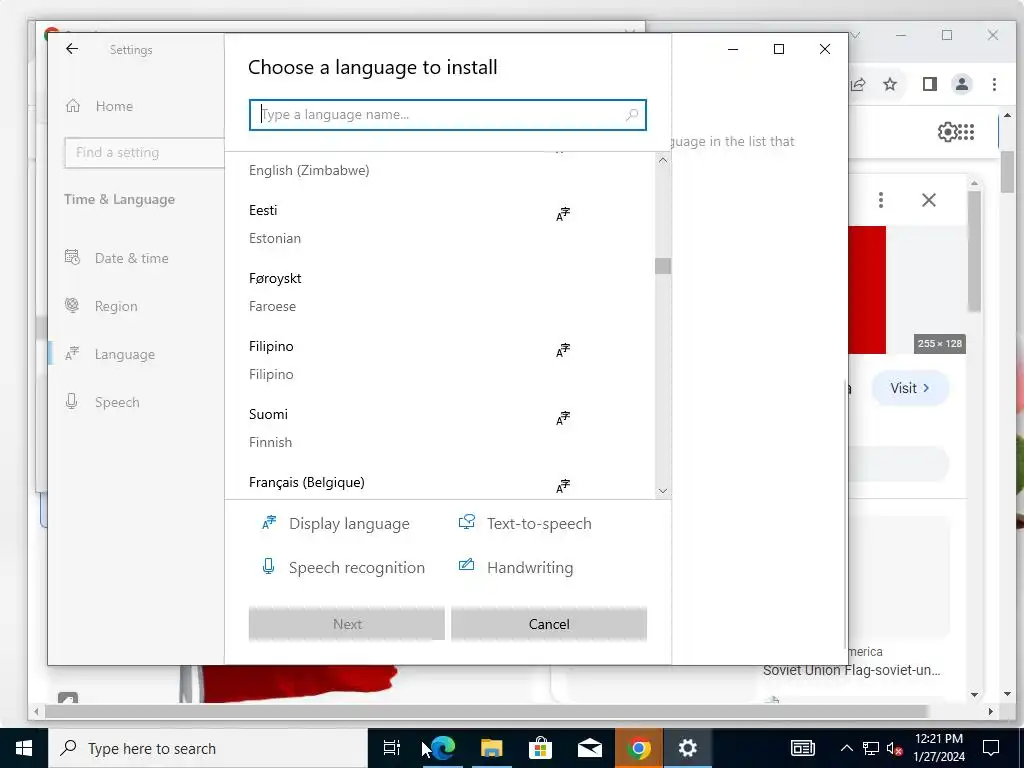The width and height of the screenshot is (1024, 768).
Task: Click the Date & time calendar icon
Action: [72, 257]
